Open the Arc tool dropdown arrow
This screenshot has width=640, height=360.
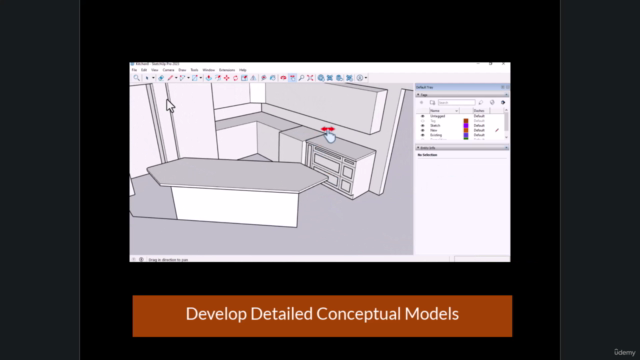pos(188,78)
